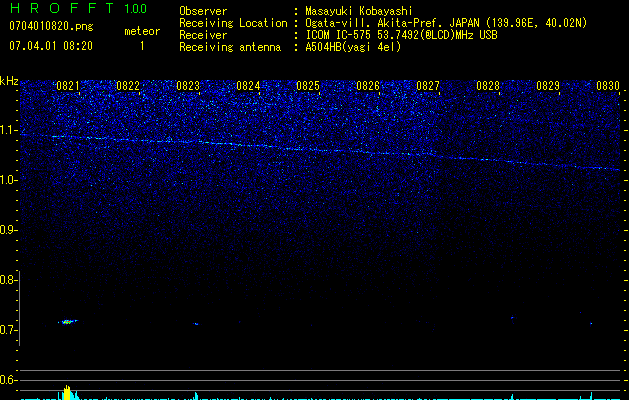The image size is (629, 400).
Task: Click the 0830 time marker
Action: coord(608,86)
